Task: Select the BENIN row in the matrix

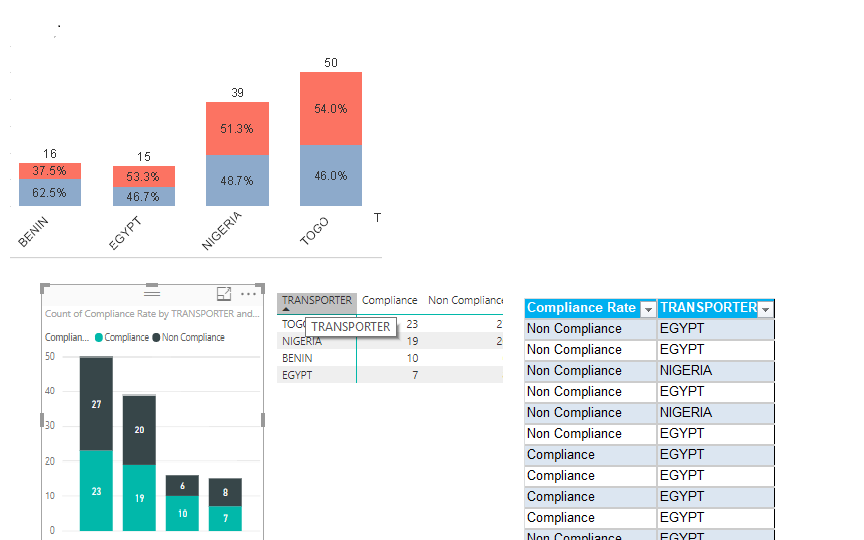Action: [x=390, y=358]
